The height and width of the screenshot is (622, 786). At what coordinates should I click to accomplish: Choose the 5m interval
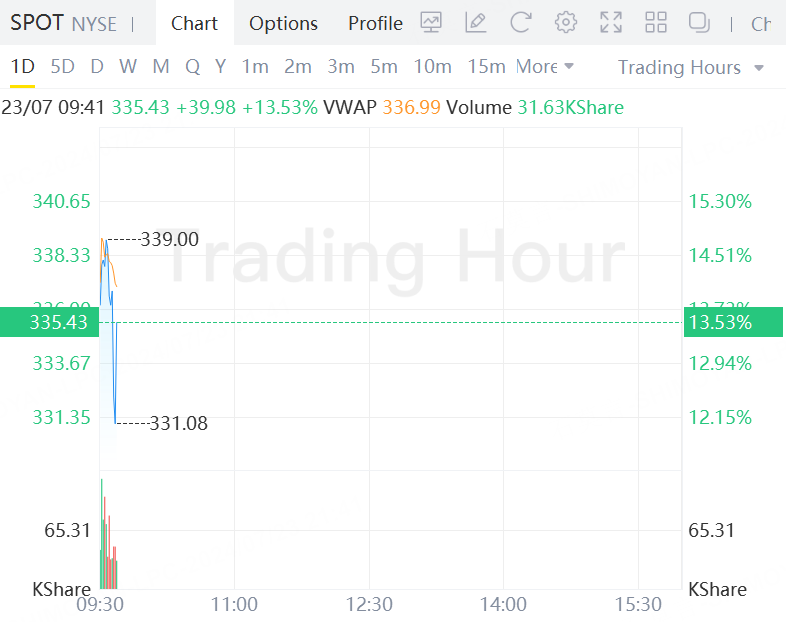pos(384,66)
